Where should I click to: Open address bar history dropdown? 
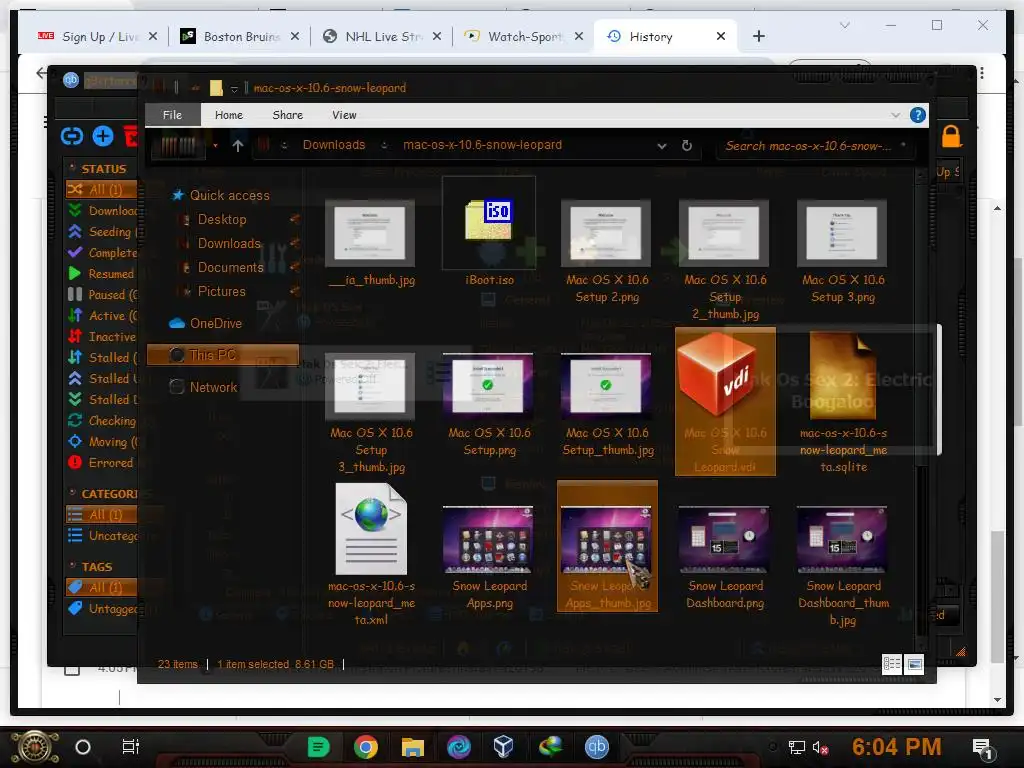coord(662,146)
